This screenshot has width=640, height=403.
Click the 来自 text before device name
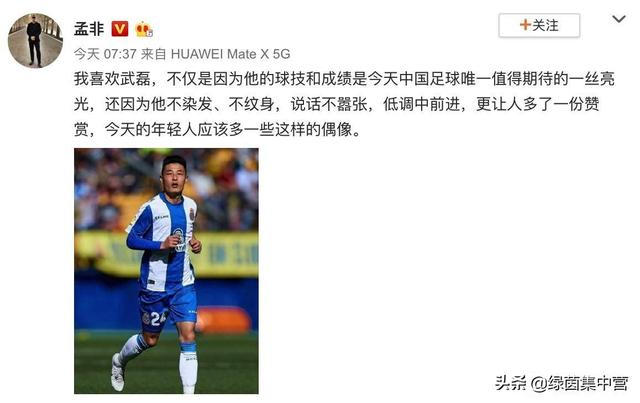[153, 54]
